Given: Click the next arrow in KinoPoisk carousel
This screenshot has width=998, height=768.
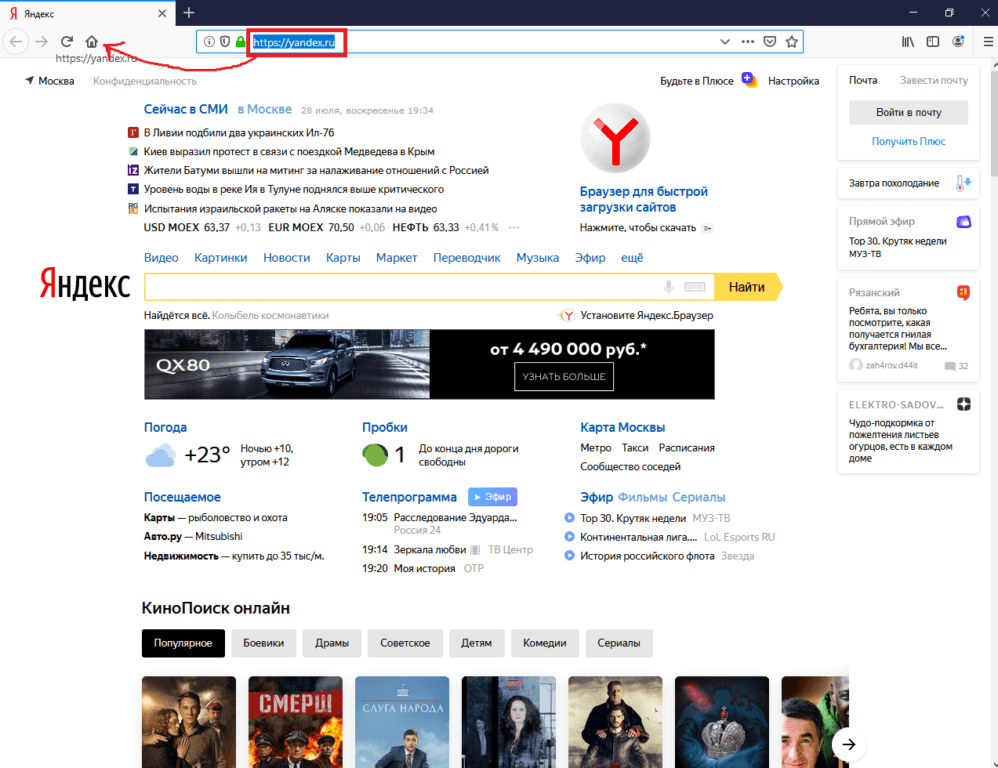Looking at the screenshot, I should 848,744.
